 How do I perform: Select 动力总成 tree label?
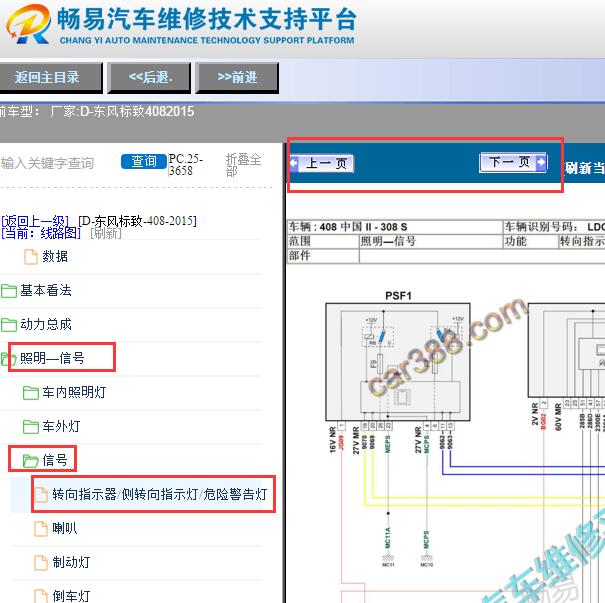(x=46, y=324)
